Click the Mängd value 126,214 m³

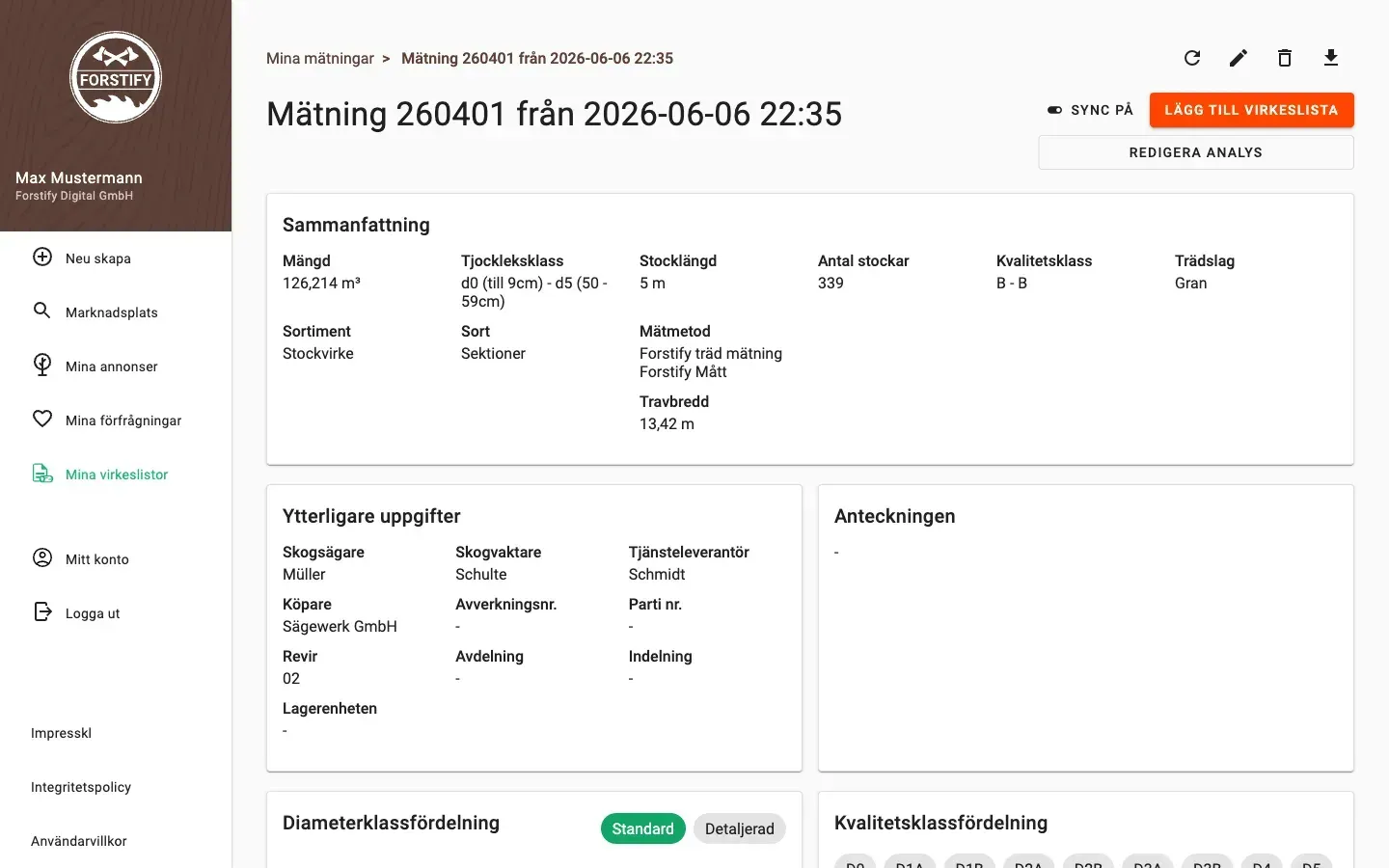(321, 283)
